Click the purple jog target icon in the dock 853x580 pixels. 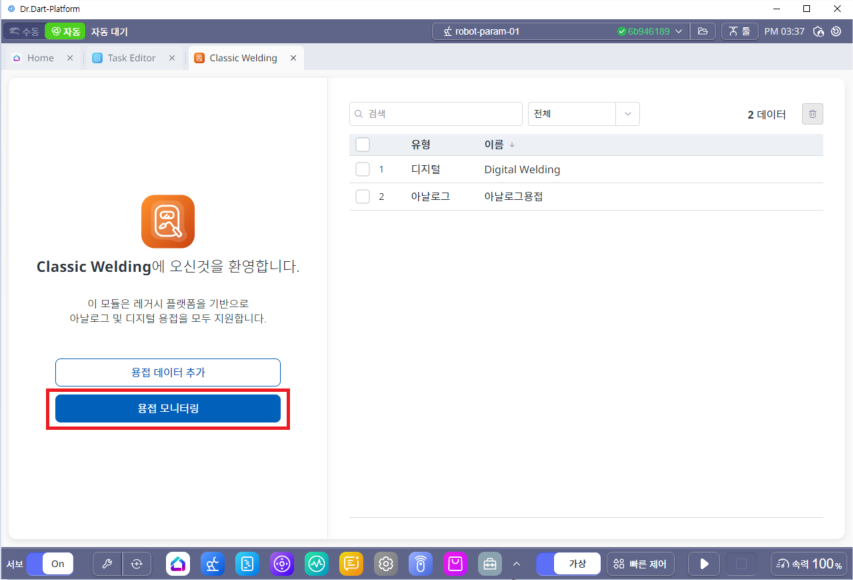pyautogui.click(x=282, y=564)
